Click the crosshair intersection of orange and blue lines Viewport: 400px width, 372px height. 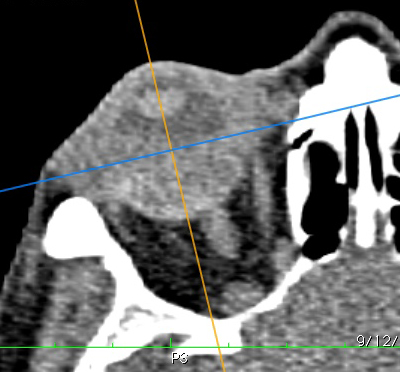tap(172, 150)
